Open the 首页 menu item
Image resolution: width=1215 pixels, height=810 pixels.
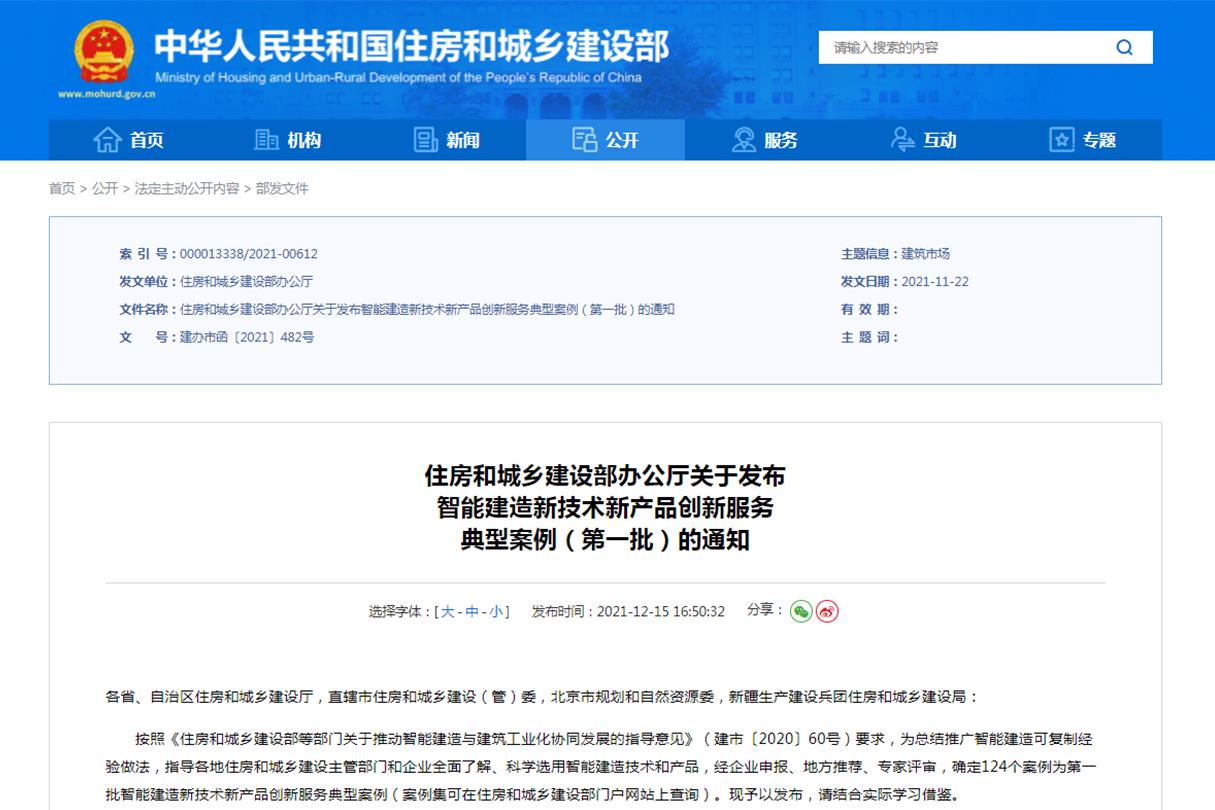point(145,140)
